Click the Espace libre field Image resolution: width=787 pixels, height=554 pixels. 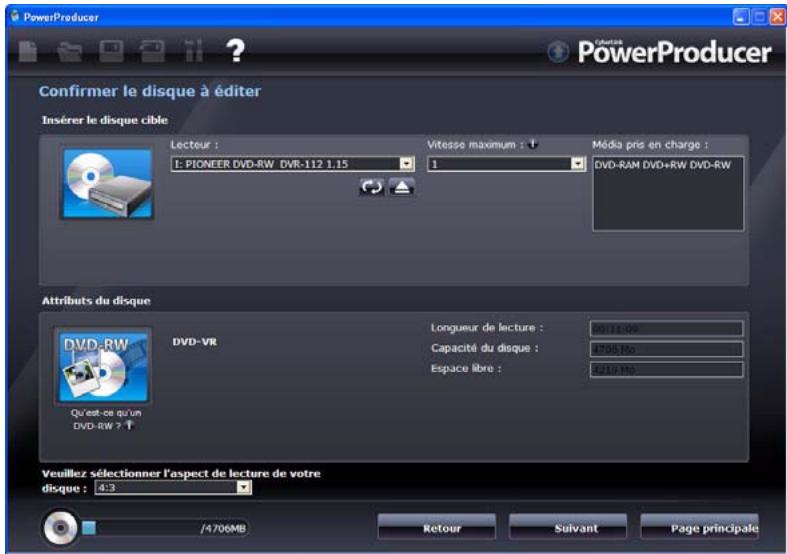[667, 370]
